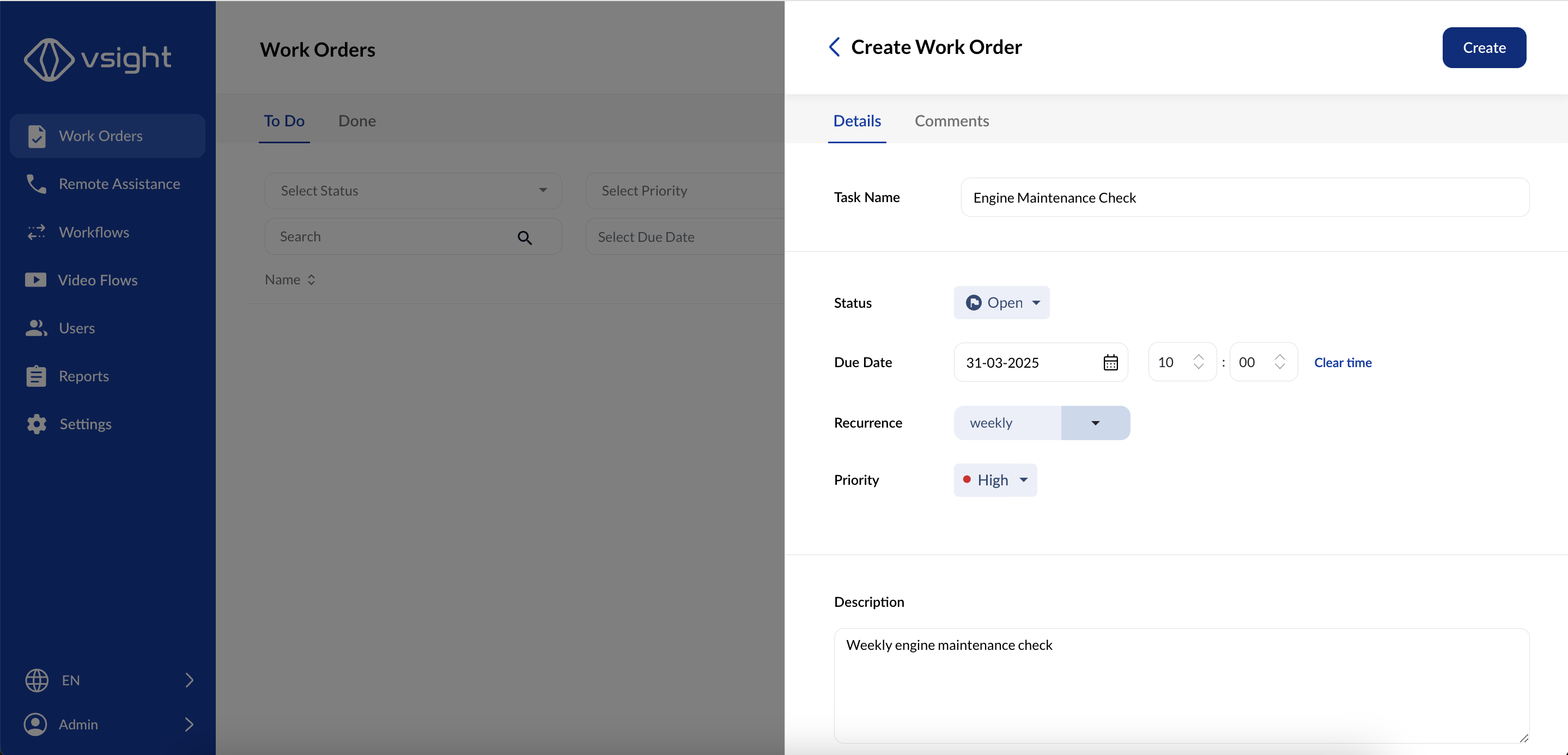Open Remote Assistance in the sidebar
The image size is (1568, 755).
(x=108, y=184)
